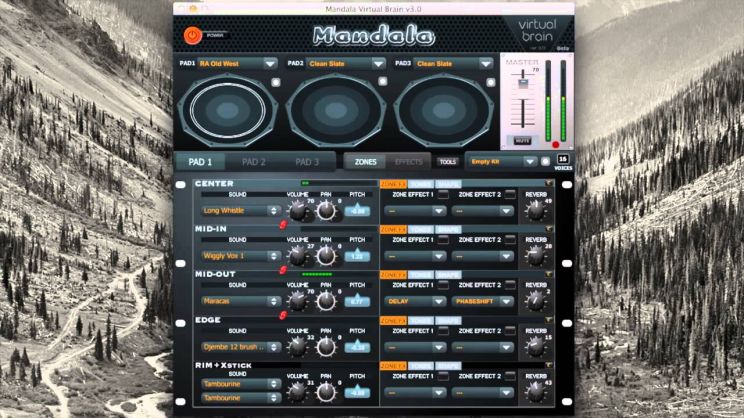Open the Long Whistle sound selector

click(x=241, y=211)
